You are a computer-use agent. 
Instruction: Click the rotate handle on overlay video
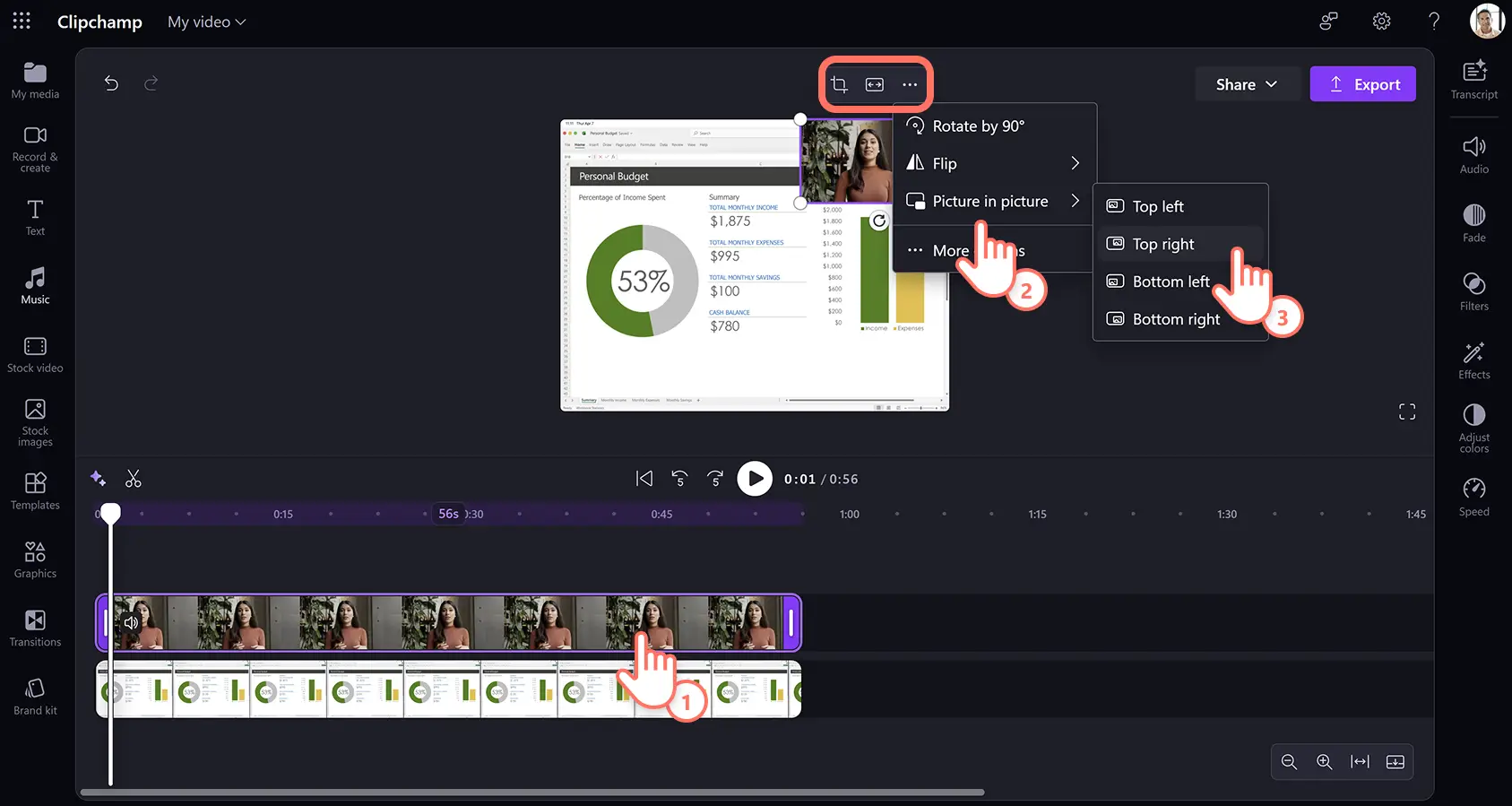(x=879, y=221)
